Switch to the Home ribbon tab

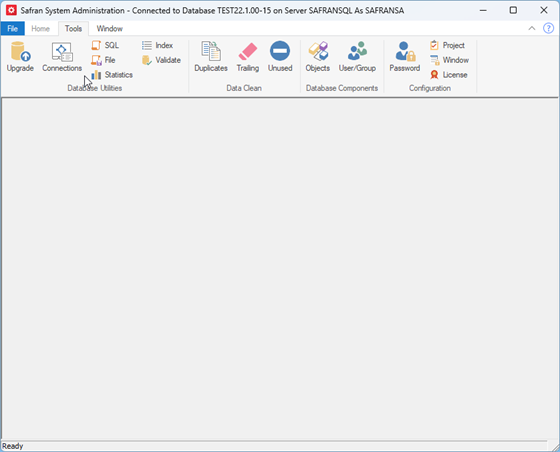click(40, 29)
